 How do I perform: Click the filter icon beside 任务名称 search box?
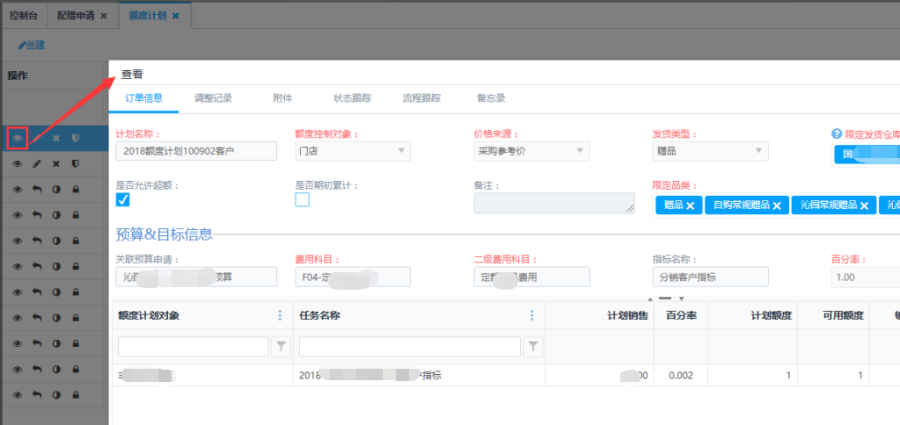point(534,346)
